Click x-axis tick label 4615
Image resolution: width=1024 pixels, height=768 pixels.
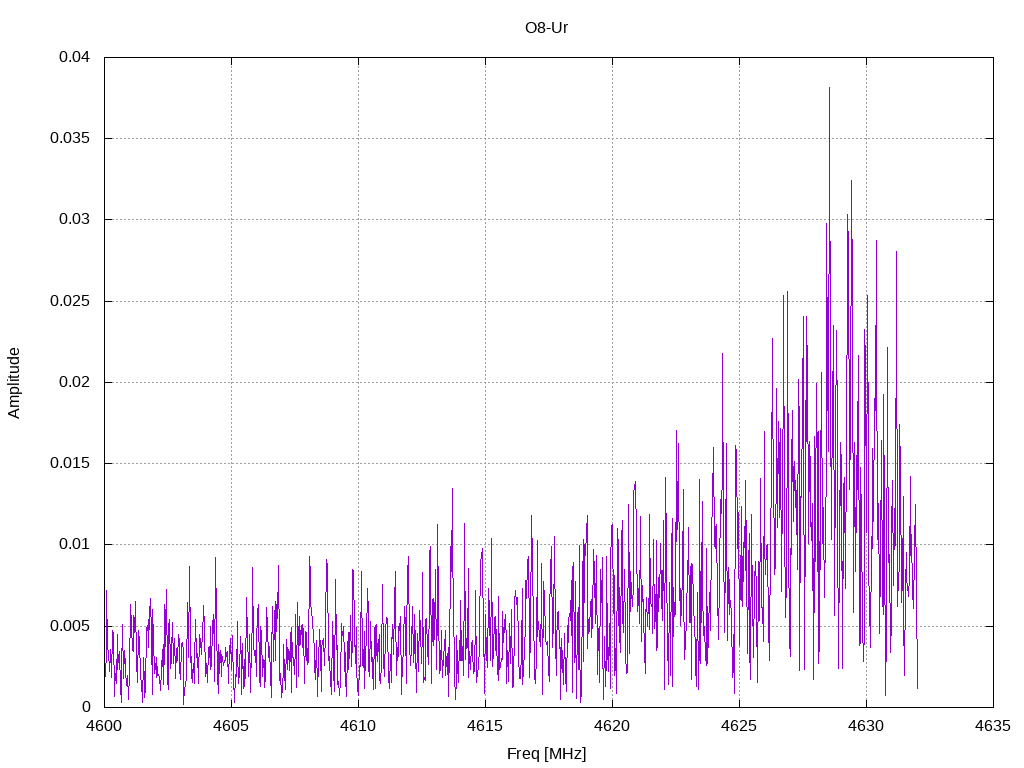[x=485, y=726]
